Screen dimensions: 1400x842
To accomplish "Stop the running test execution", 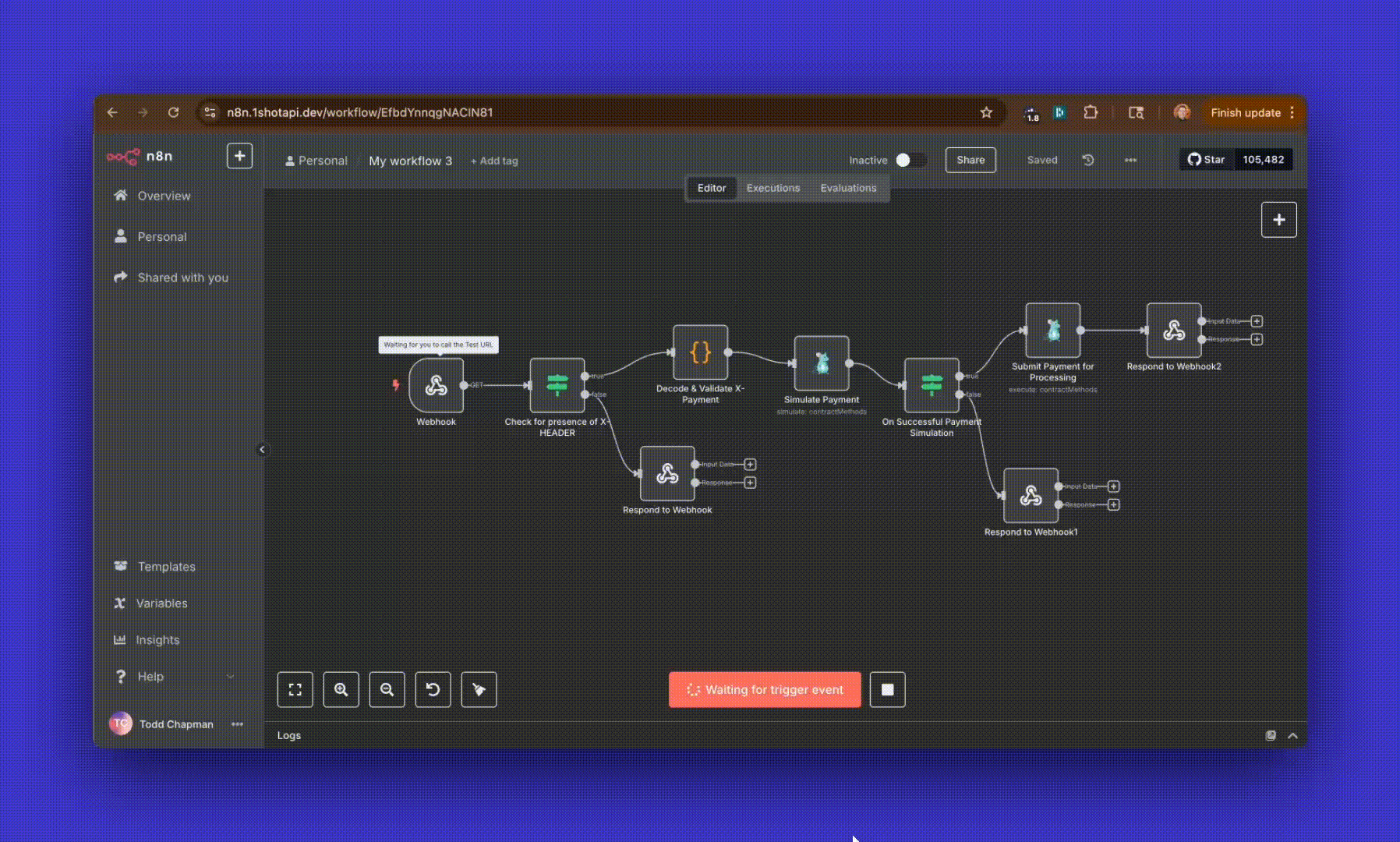I will click(x=887, y=689).
